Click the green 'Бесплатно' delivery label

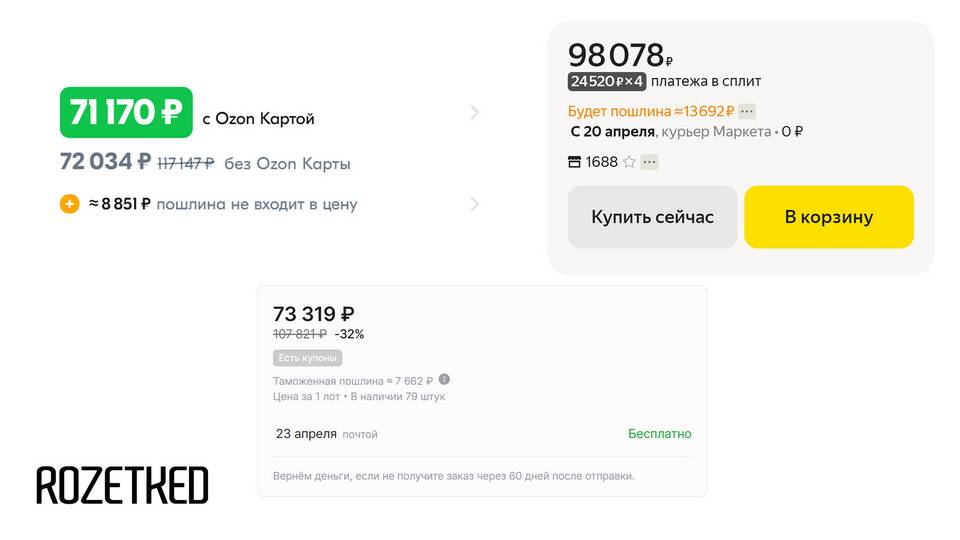tap(659, 434)
